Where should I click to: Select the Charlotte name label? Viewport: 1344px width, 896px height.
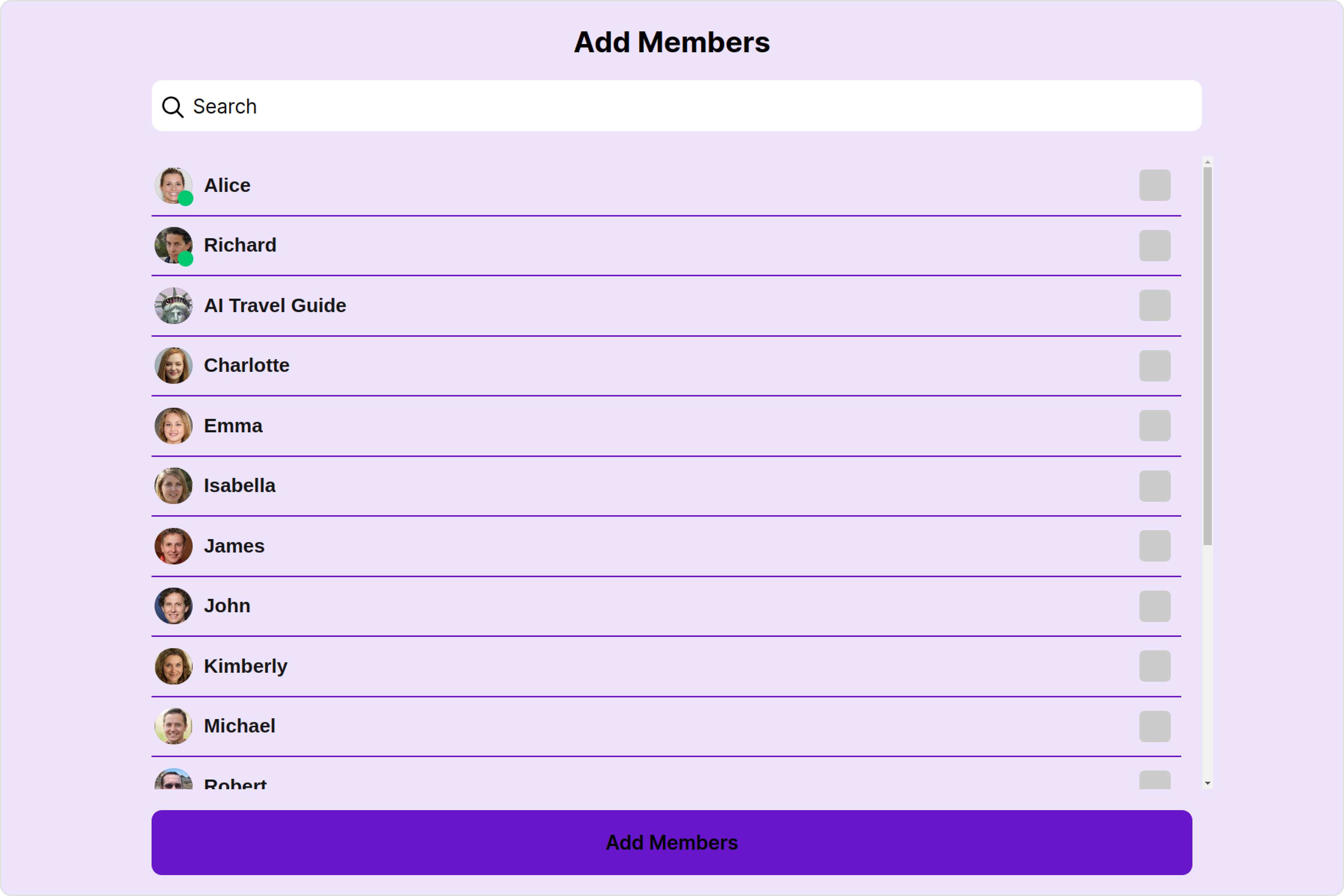click(x=247, y=366)
